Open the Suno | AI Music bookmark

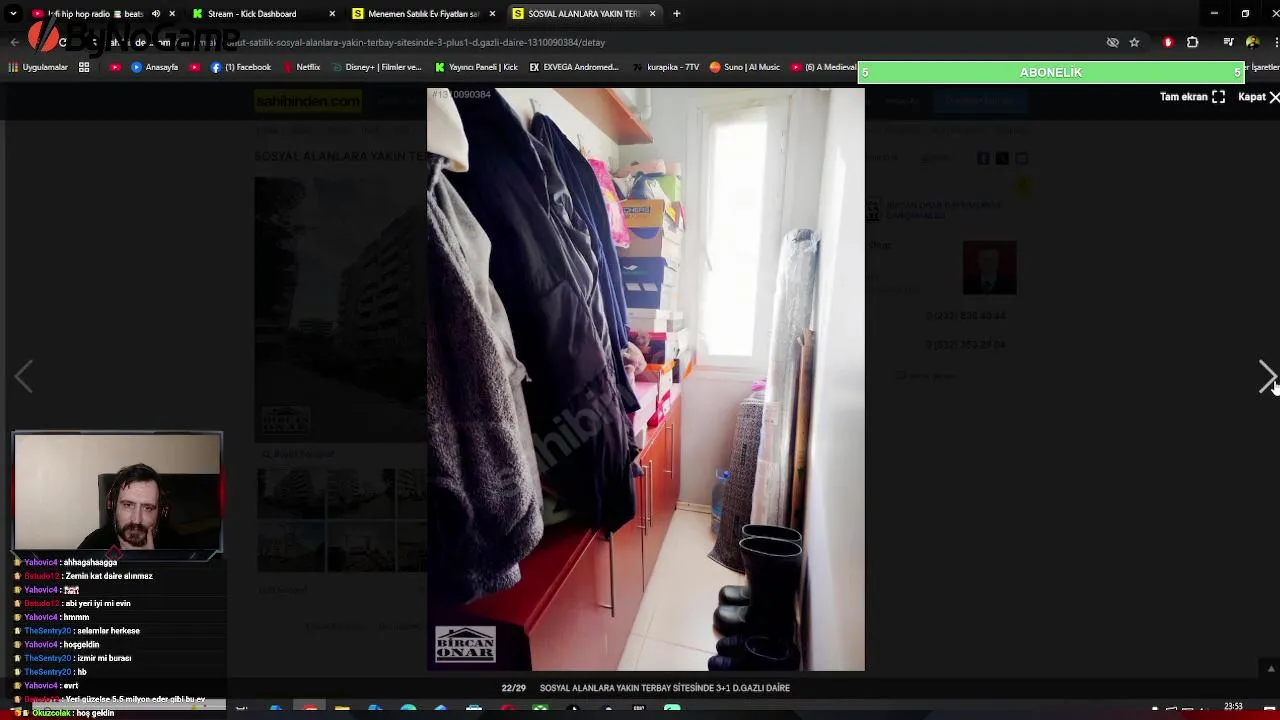[x=744, y=67]
